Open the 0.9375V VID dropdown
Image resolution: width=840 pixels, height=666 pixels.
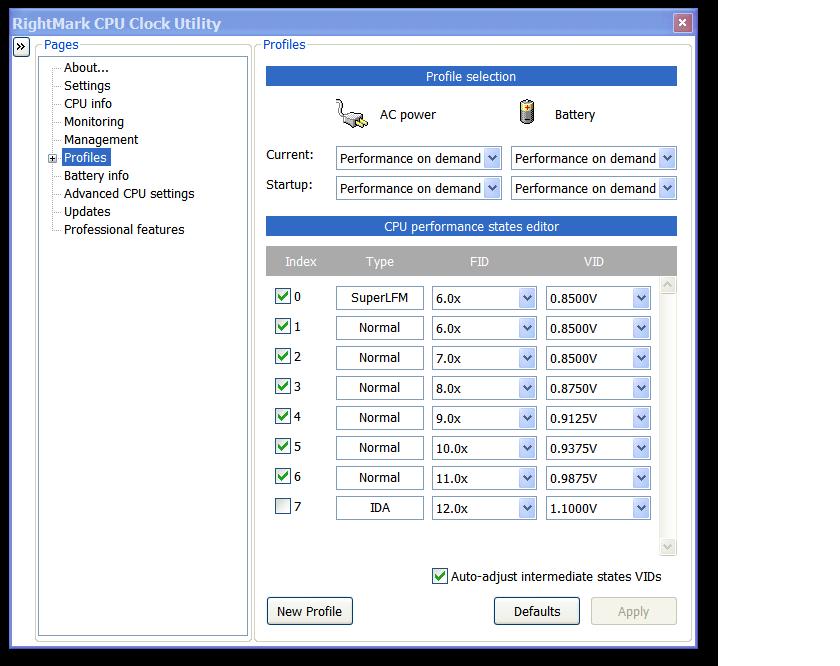[x=641, y=448]
